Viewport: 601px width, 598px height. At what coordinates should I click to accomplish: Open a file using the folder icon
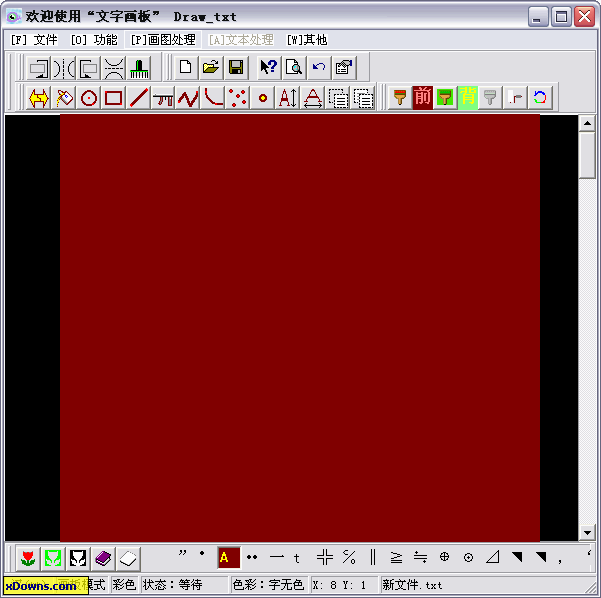(211, 67)
